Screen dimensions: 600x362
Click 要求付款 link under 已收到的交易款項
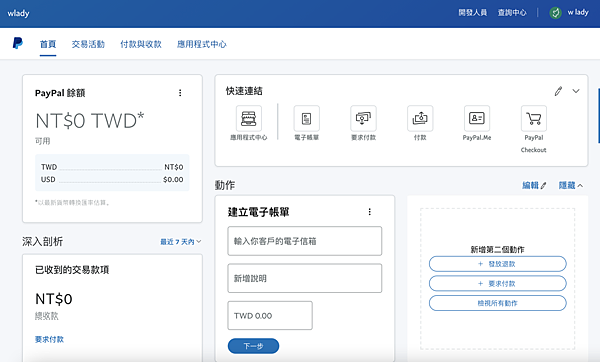pos(49,339)
